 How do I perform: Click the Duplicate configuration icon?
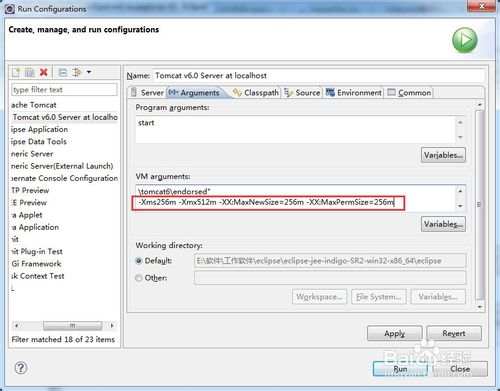30,72
